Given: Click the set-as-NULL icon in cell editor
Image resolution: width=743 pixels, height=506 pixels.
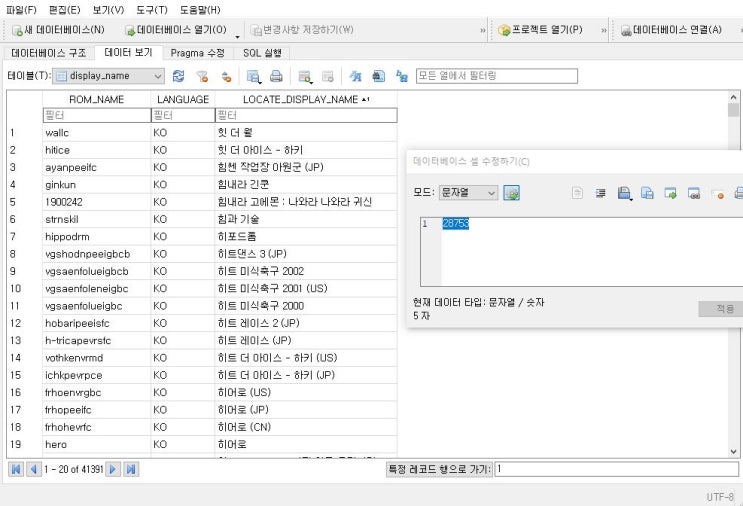Looking at the screenshot, I should coord(717,193).
